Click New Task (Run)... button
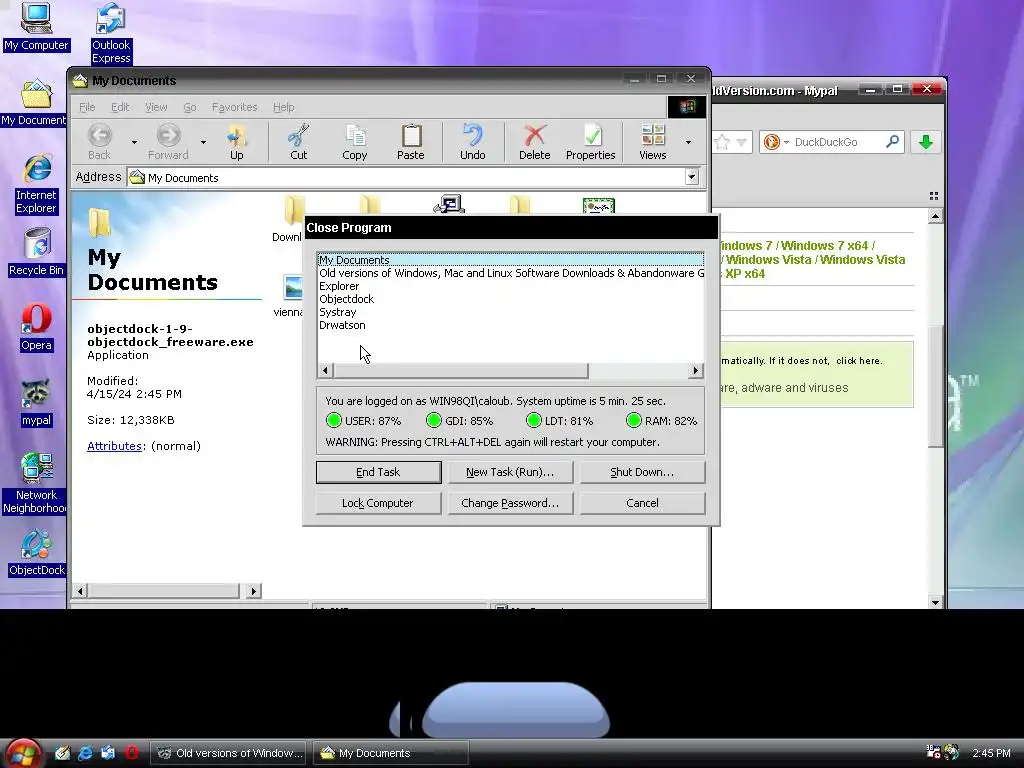 point(510,472)
